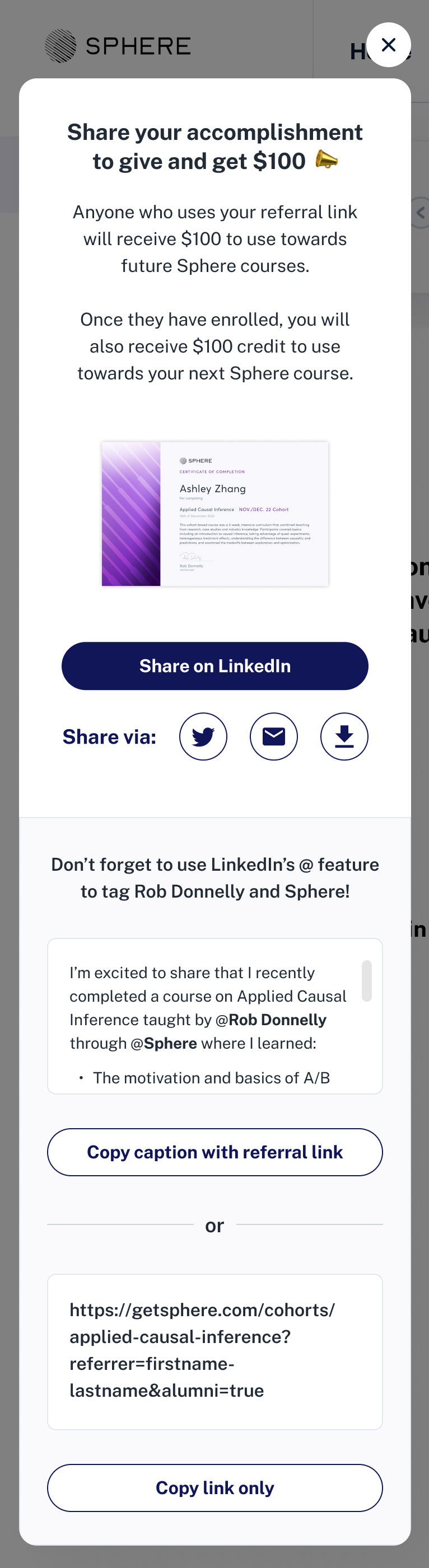
Task: Click the Share on LinkedIn button
Action: 215,666
